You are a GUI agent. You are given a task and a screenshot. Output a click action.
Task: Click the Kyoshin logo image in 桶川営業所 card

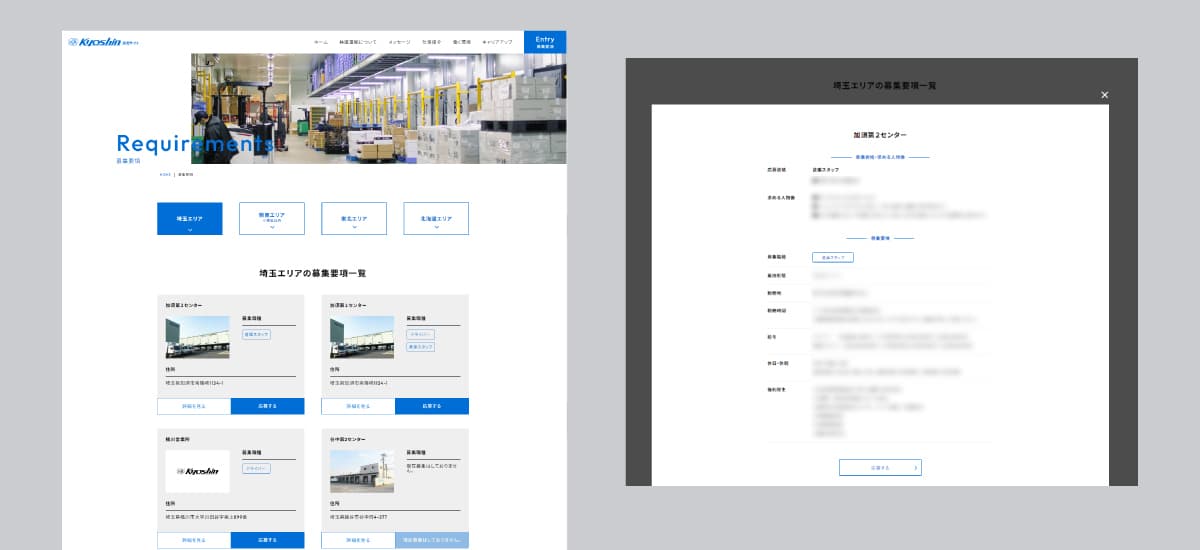197,471
